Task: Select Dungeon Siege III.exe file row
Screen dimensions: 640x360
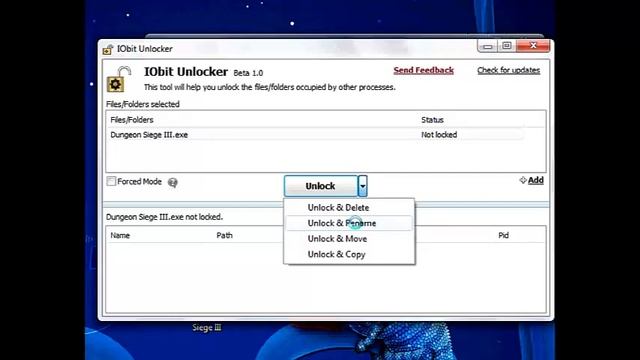Action: point(316,135)
